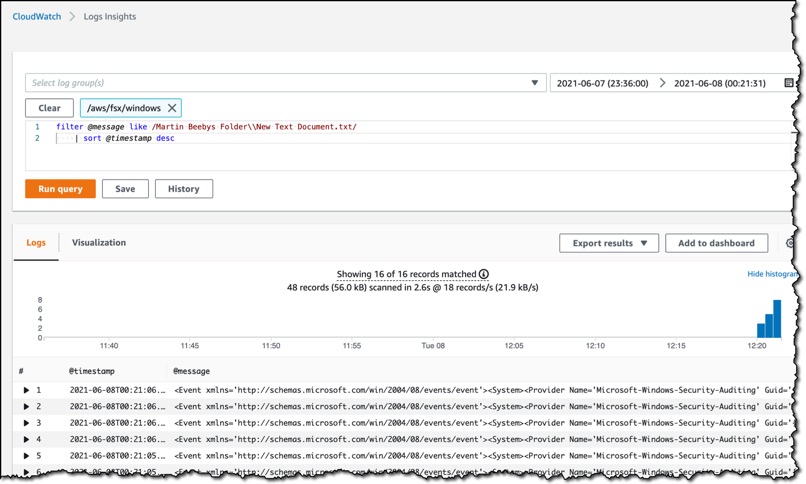Click the Logs Insights breadcrumb text

(109, 16)
